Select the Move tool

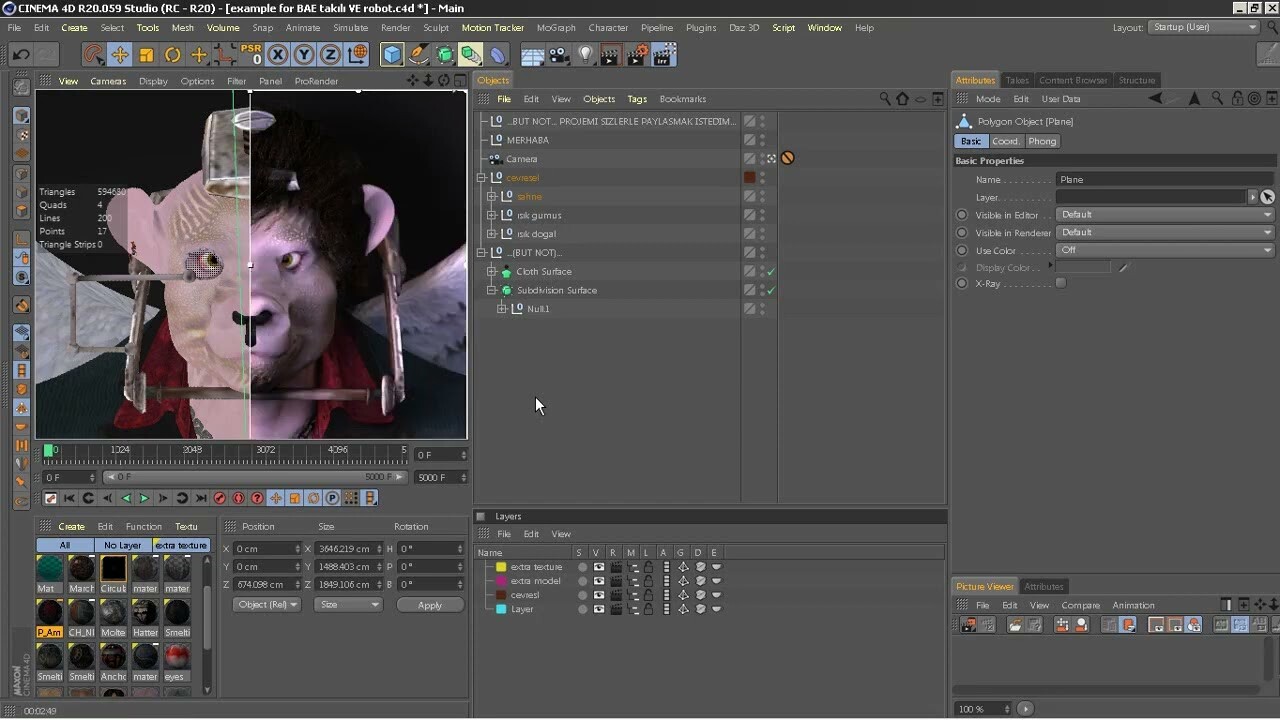tap(120, 54)
